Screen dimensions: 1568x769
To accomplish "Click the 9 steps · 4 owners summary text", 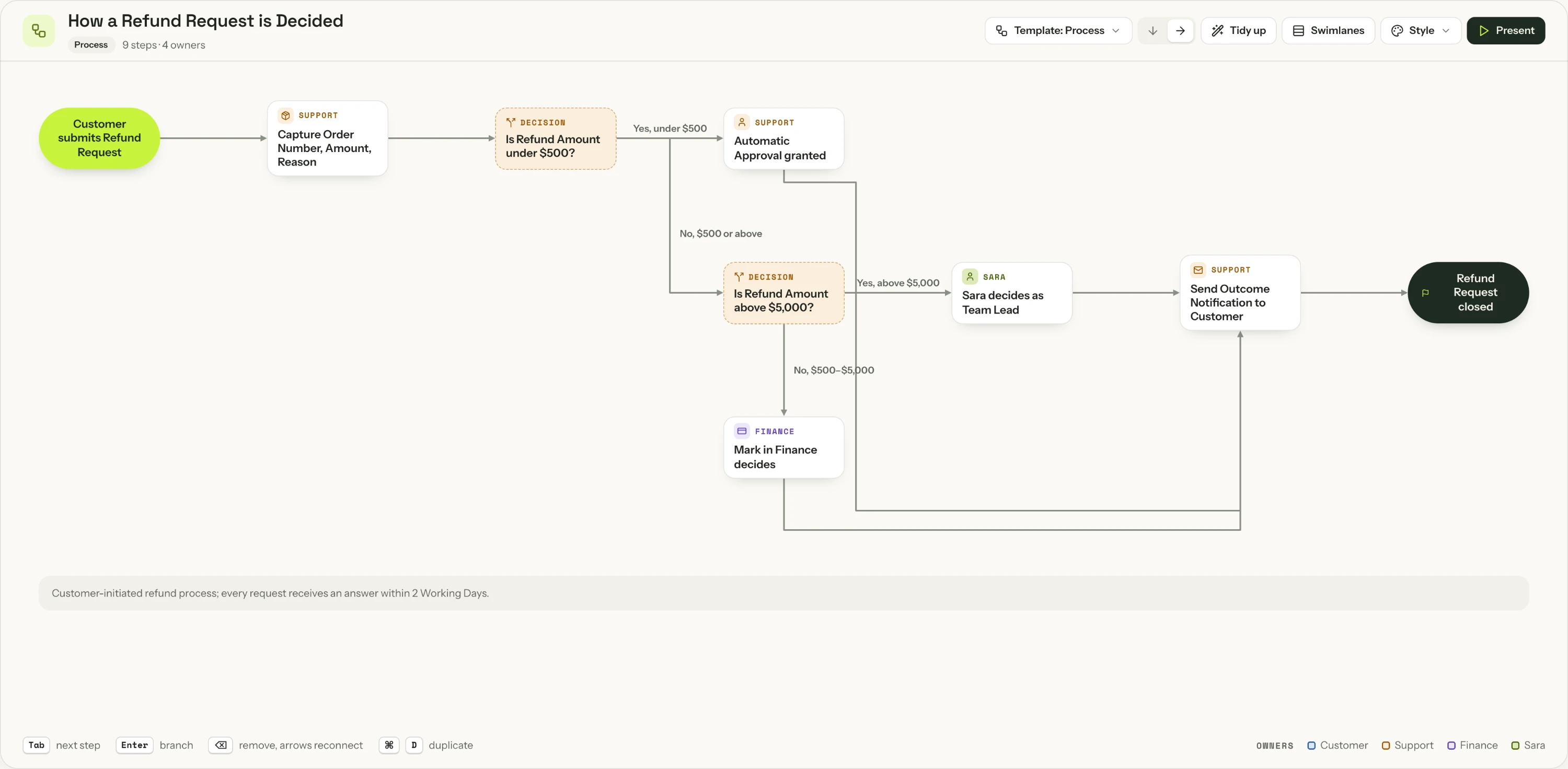I will tap(164, 45).
